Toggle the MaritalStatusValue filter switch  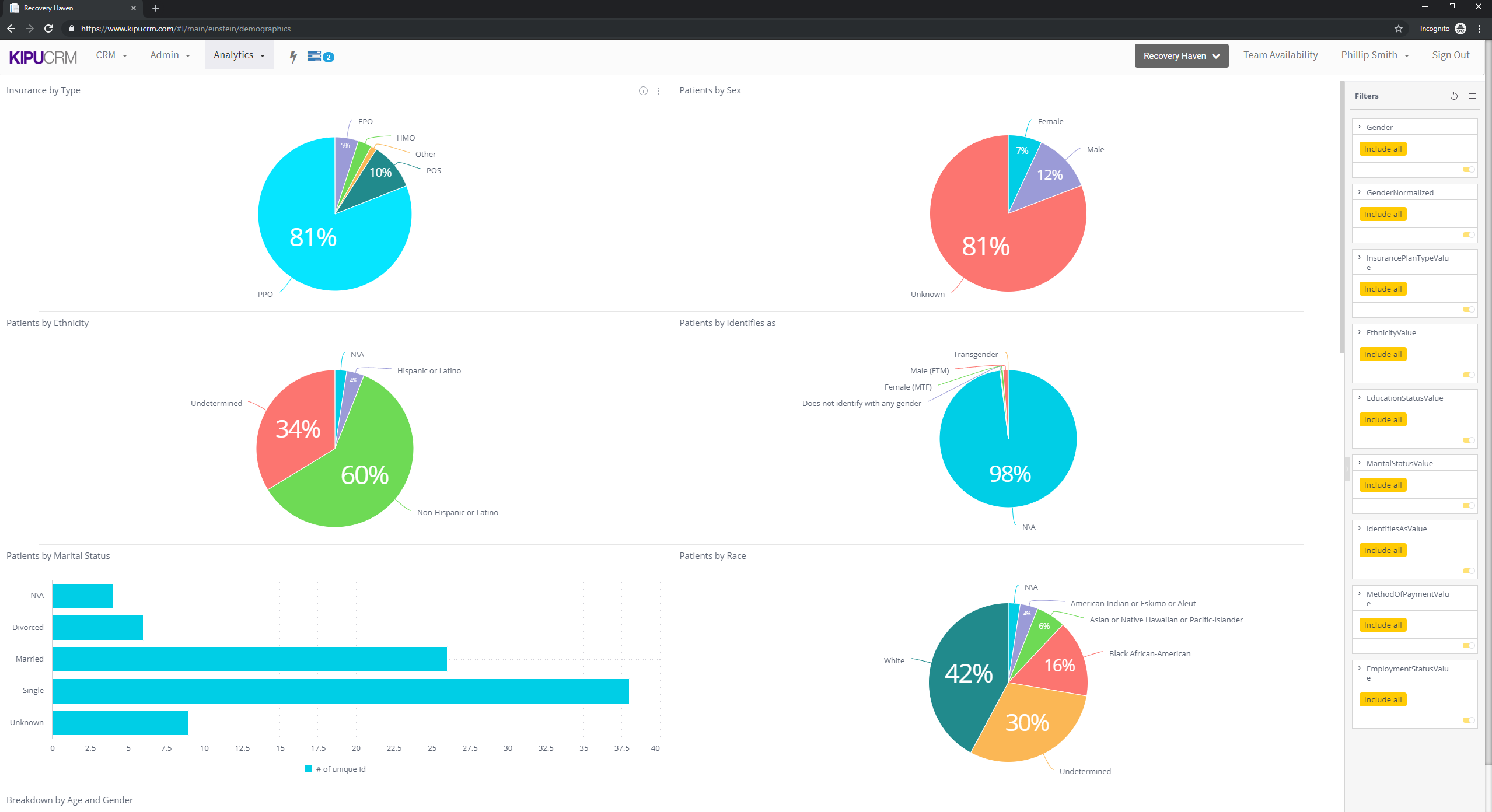(1468, 506)
